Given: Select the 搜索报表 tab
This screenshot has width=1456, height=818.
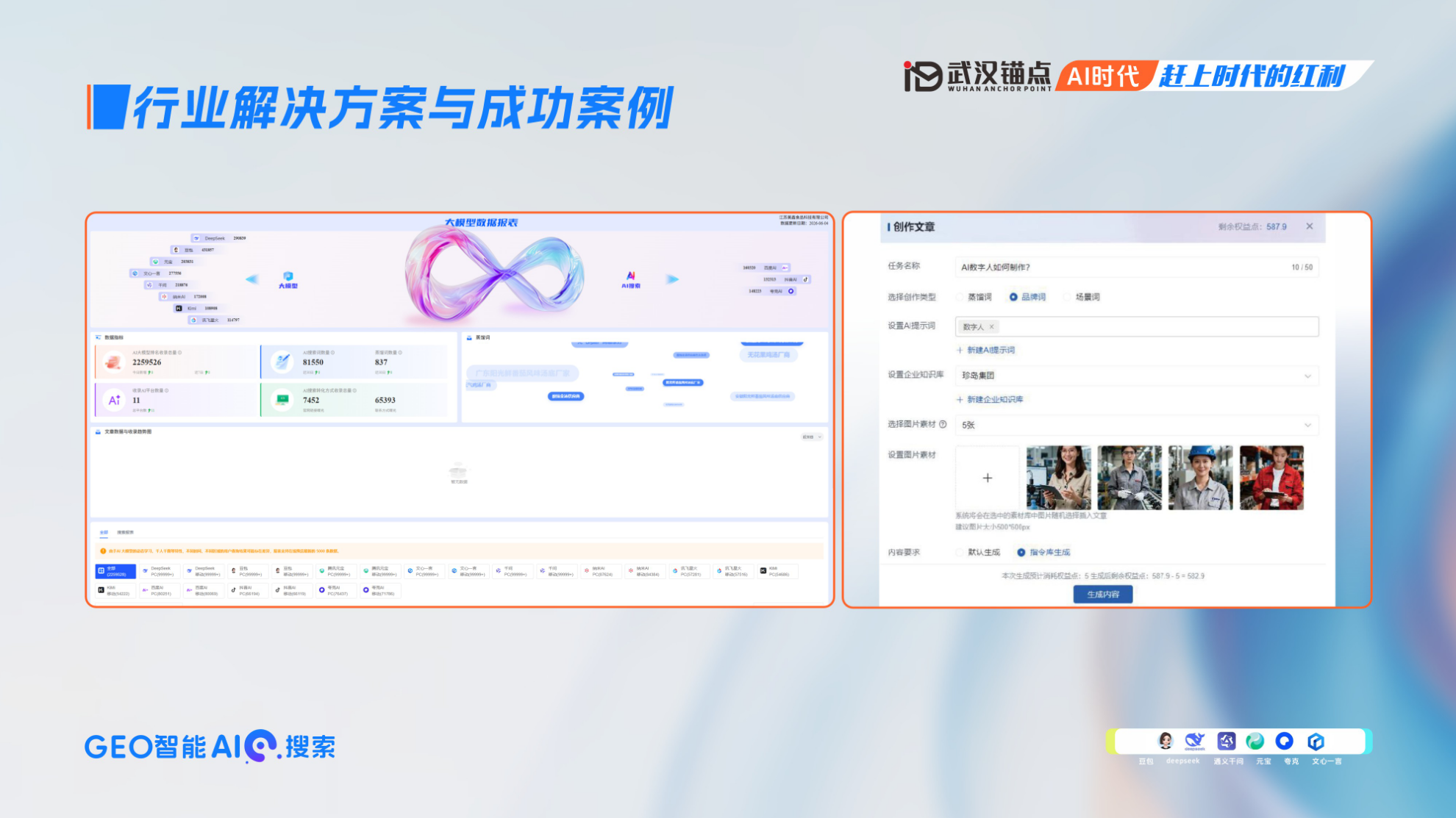Looking at the screenshot, I should tap(125, 532).
